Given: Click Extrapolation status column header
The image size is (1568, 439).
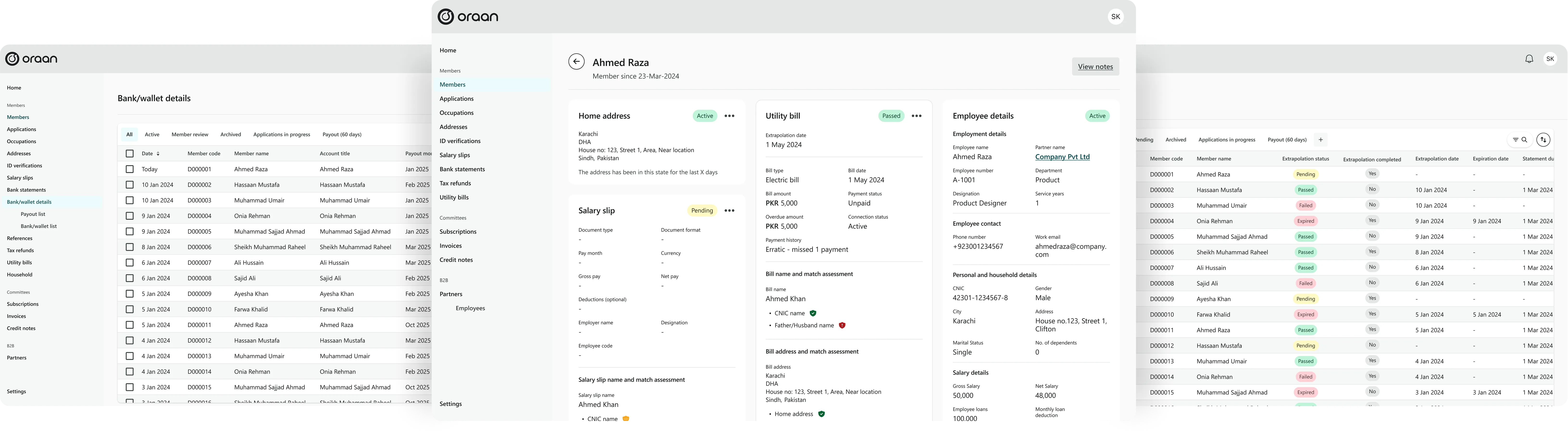Looking at the screenshot, I should (1305, 159).
